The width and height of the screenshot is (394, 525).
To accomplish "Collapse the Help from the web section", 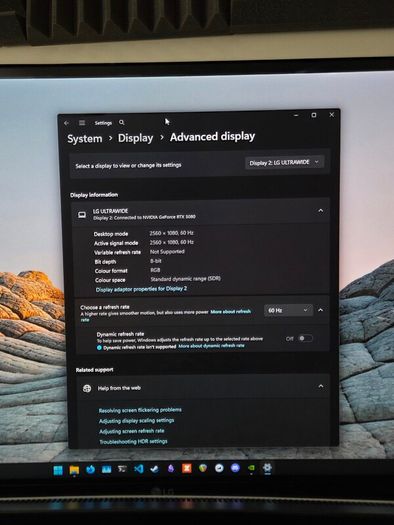I will coord(321,386).
